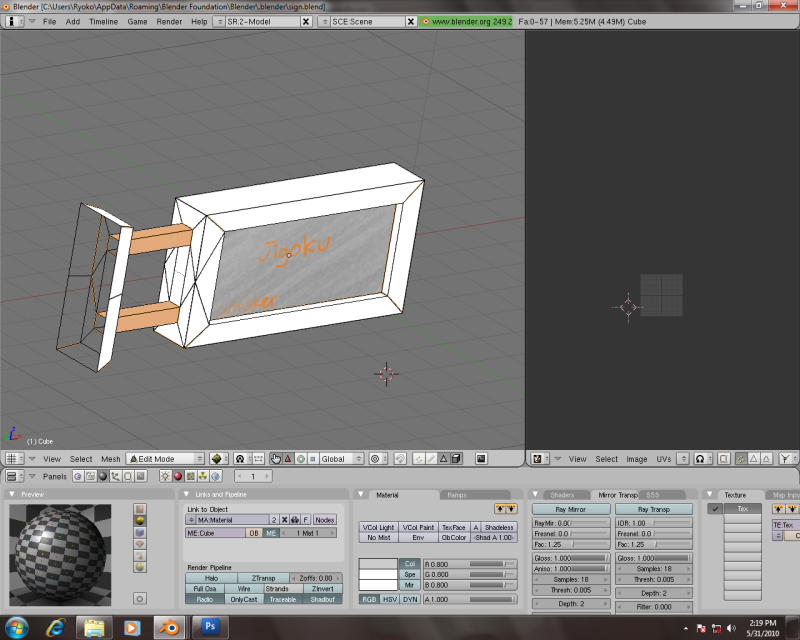Open the UVs menu
Image resolution: width=800 pixels, height=640 pixels.
click(664, 459)
